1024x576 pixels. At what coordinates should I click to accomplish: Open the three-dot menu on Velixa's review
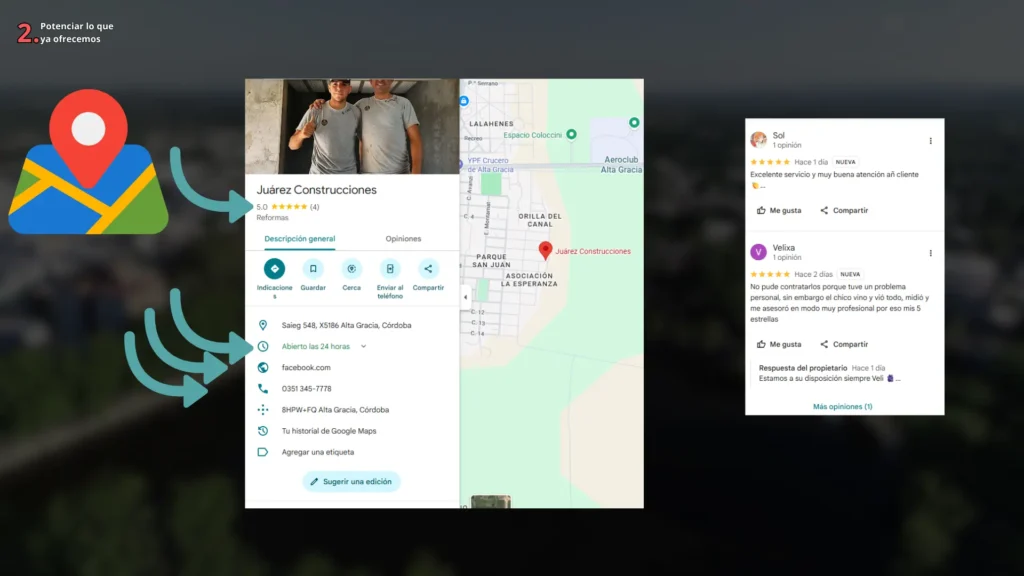point(931,253)
